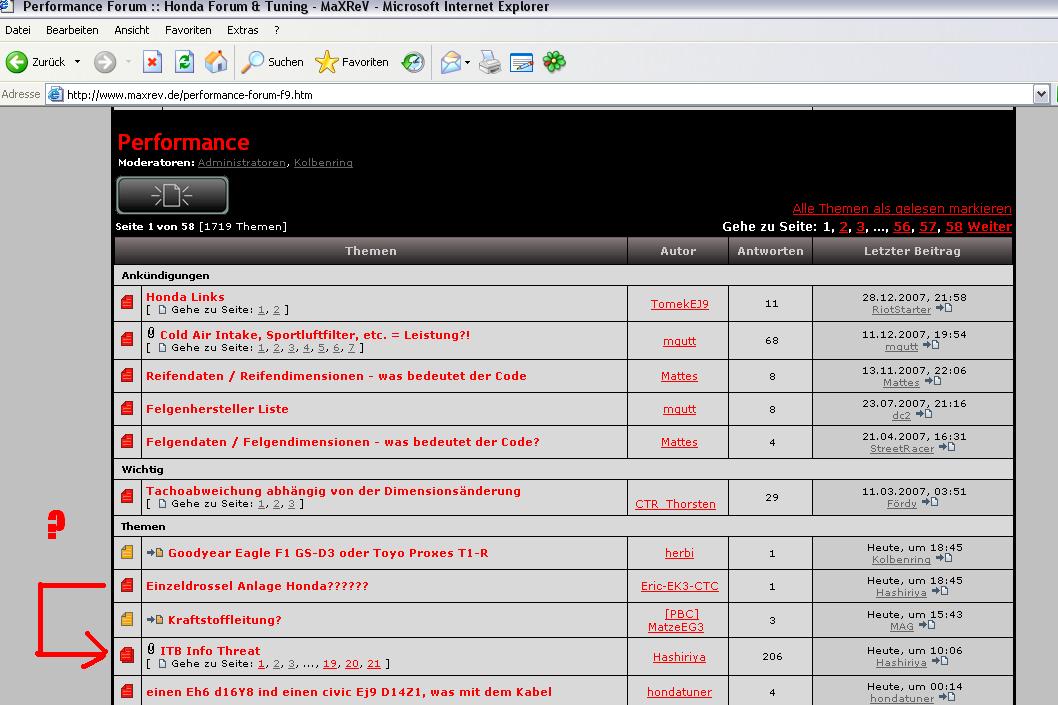Open the Felgenhersteller Liste topic
Viewport: 1058px width, 705px height.
(217, 409)
